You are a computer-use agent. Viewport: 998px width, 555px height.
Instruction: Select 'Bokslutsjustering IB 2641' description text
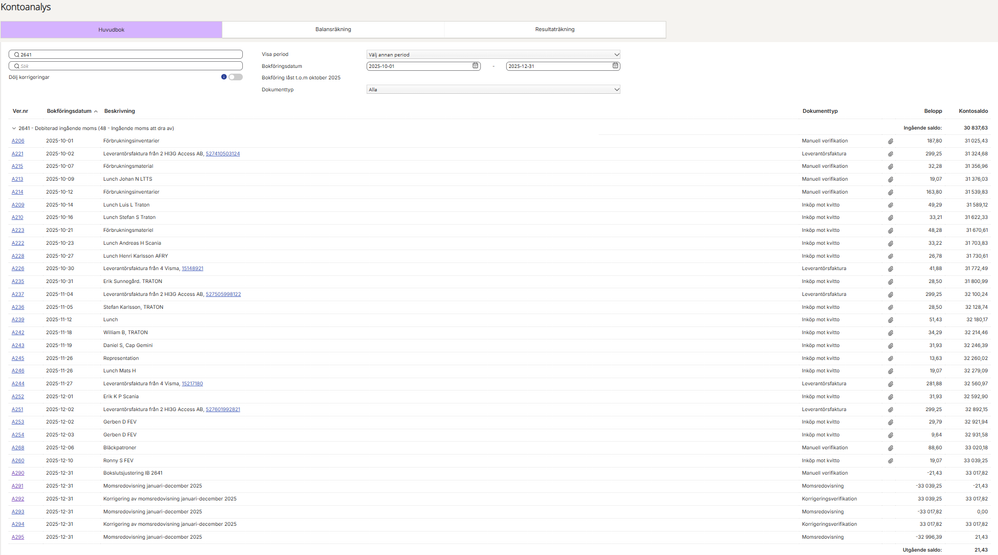click(x=133, y=474)
